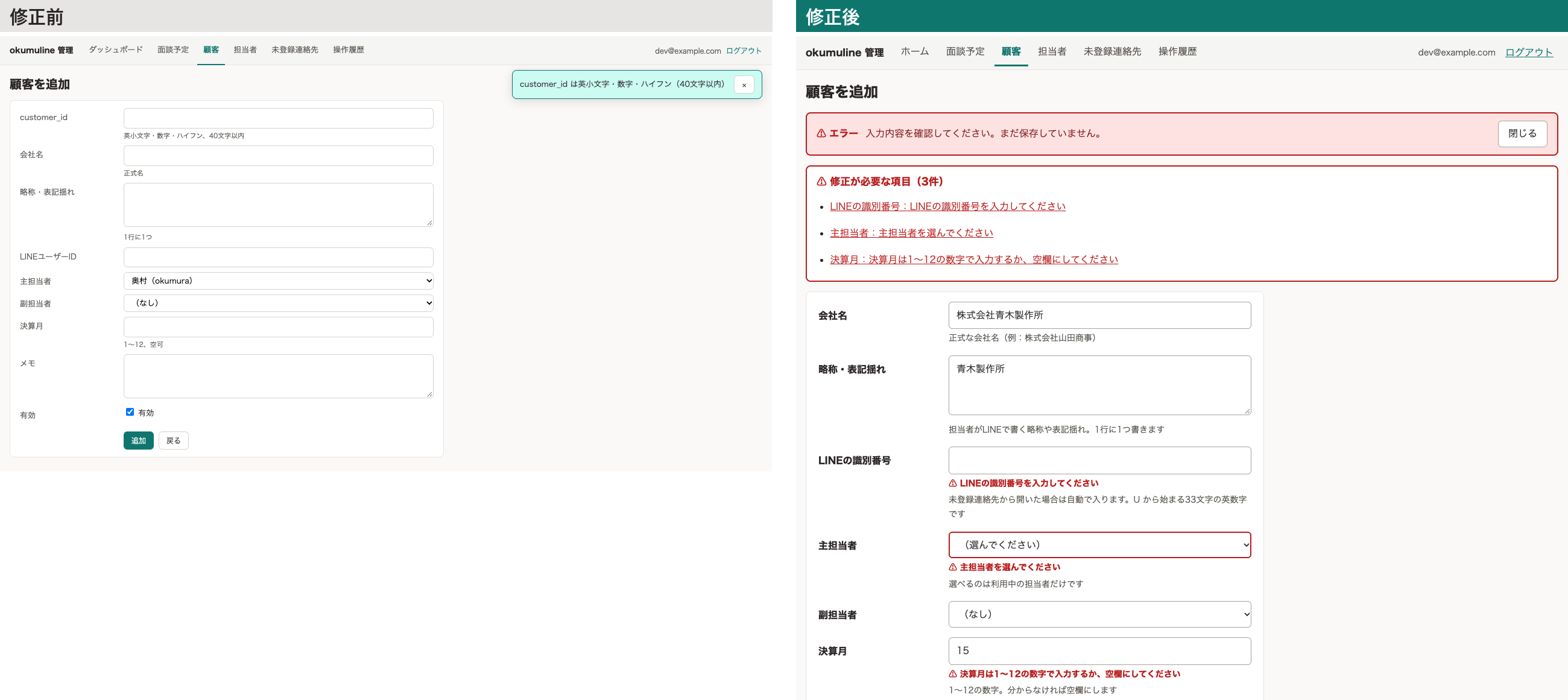The image size is (1568, 700).
Task: Focus the customer_id input field
Action: [x=278, y=118]
